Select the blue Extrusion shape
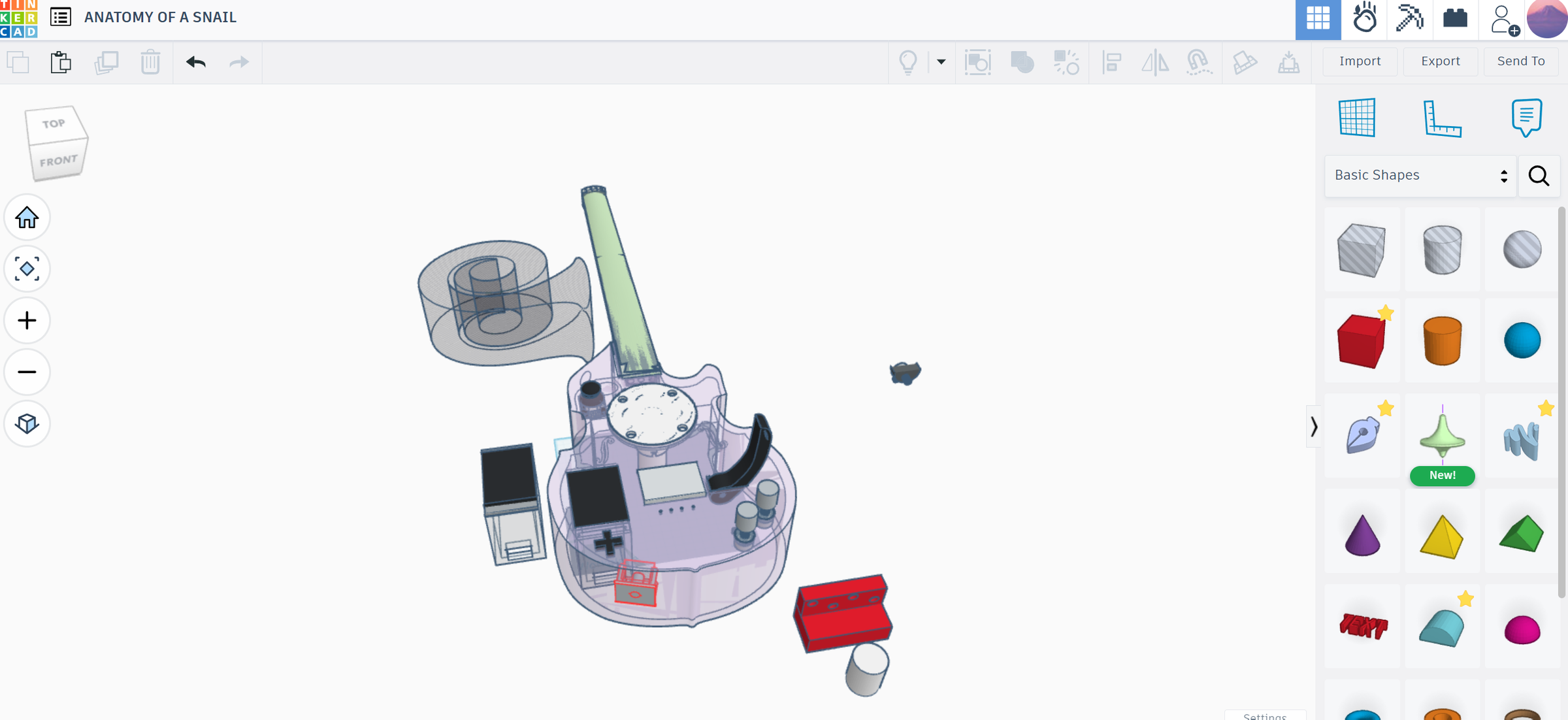This screenshot has width=1568, height=720. [1522, 436]
